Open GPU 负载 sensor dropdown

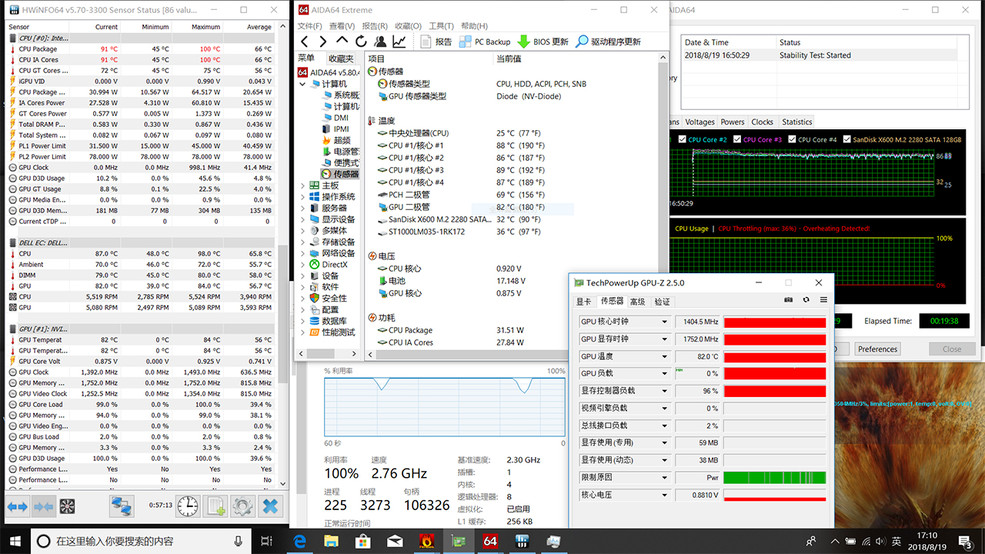(664, 374)
